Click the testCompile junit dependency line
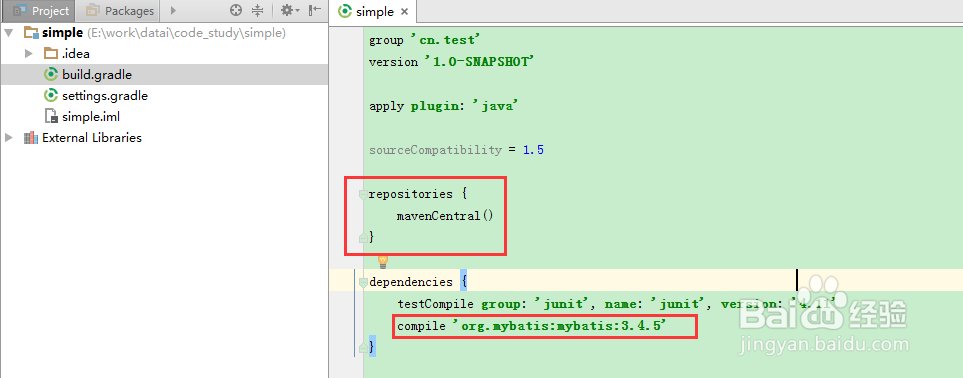The image size is (963, 378). click(616, 304)
